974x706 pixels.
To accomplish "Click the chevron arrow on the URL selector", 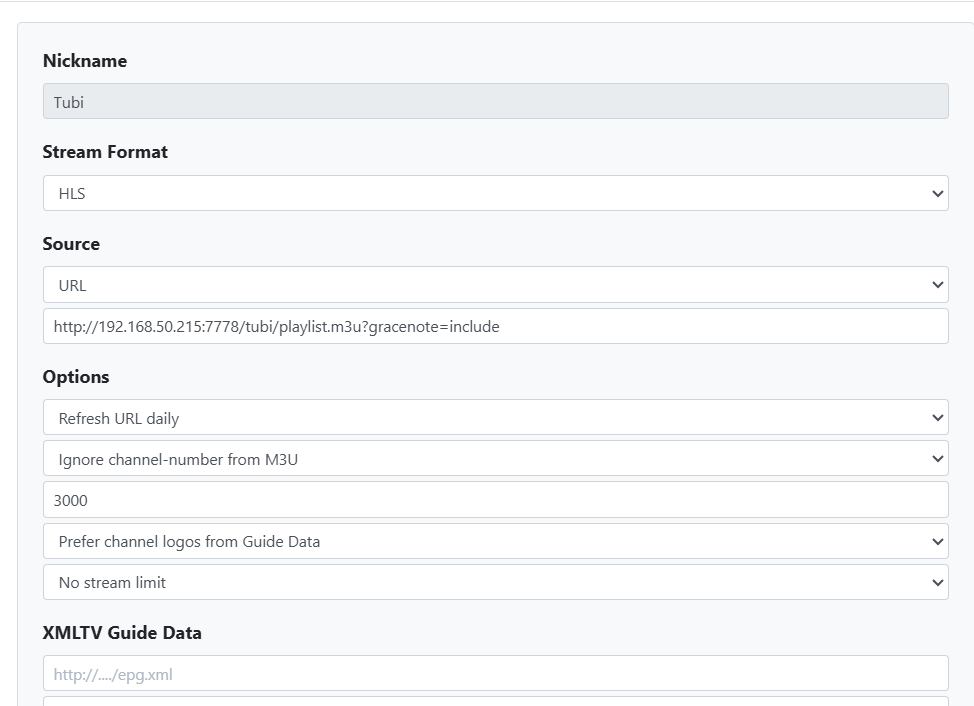I will (x=937, y=285).
